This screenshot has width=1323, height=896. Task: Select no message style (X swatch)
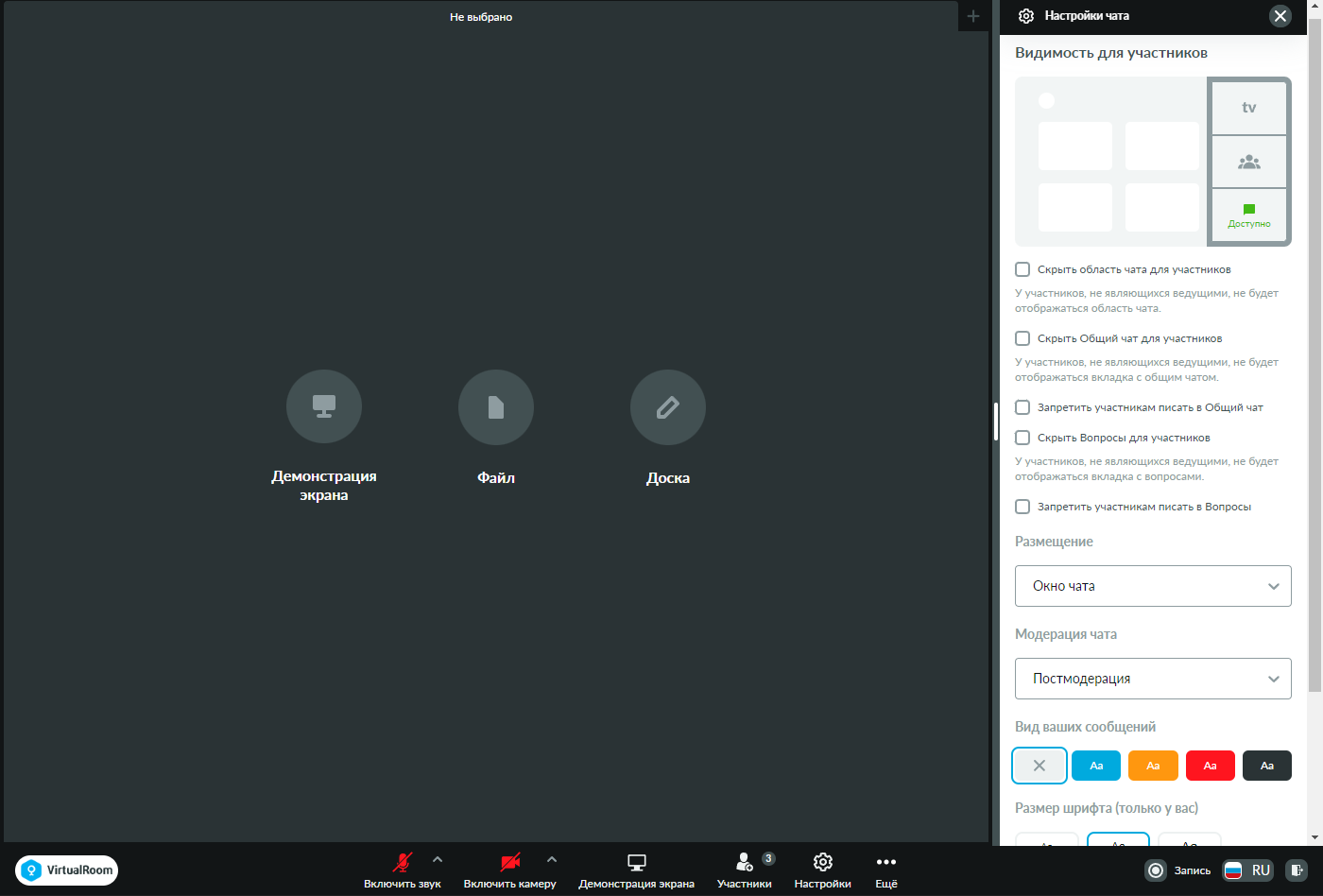point(1039,766)
